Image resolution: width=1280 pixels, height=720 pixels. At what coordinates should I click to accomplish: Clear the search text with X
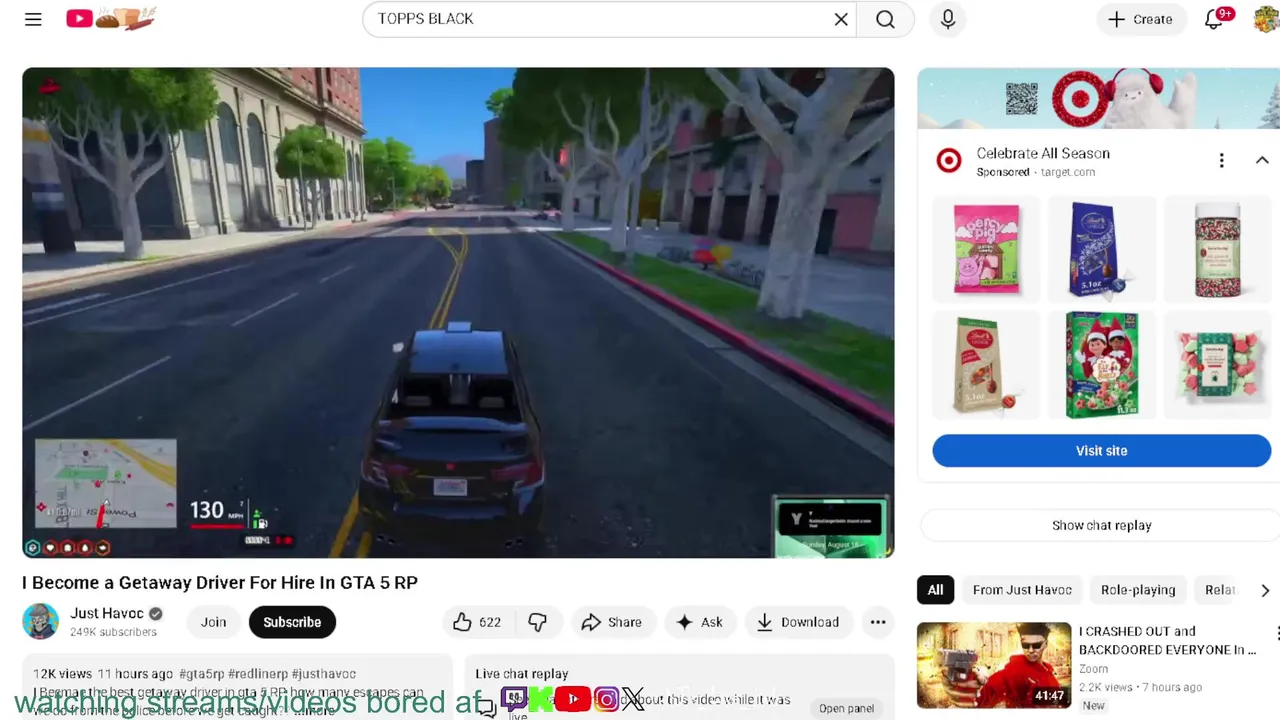point(841,19)
